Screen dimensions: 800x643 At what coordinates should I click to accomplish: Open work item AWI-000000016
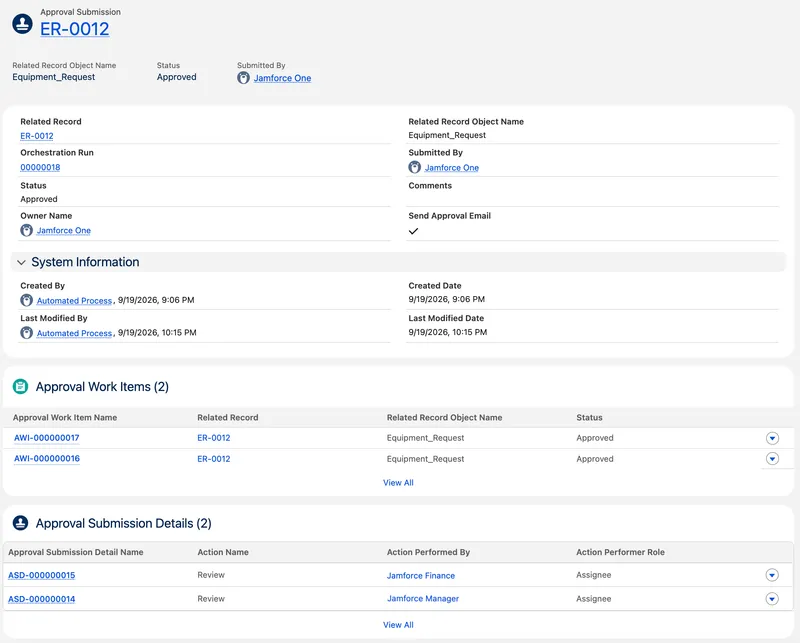tap(46, 458)
